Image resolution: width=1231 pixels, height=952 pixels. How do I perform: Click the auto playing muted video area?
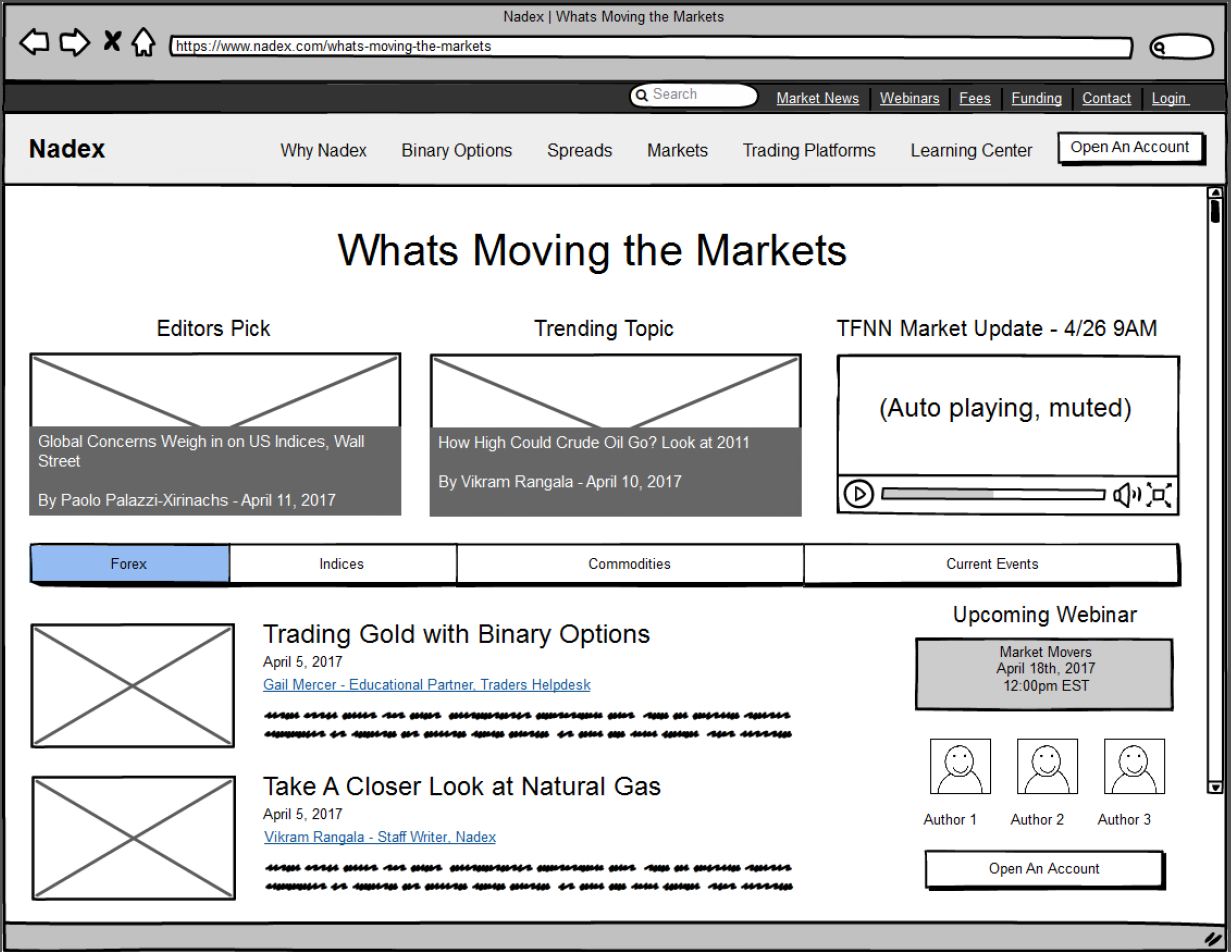[1007, 415]
